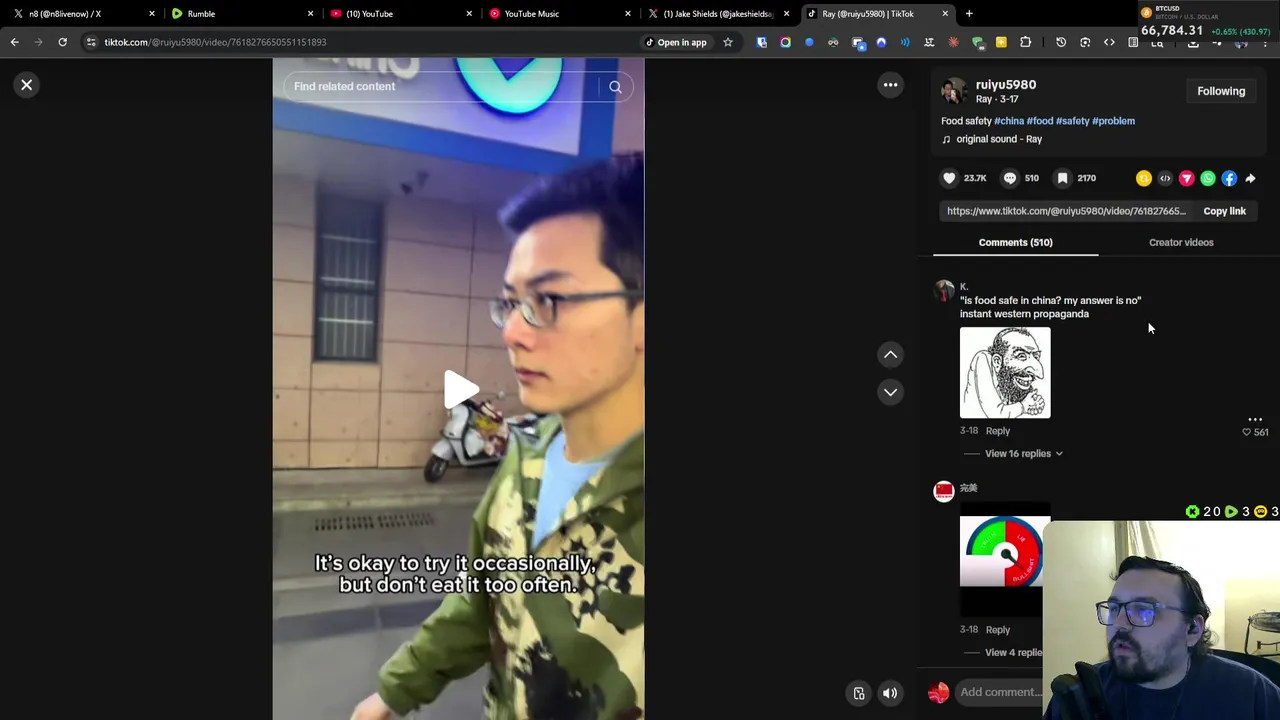
Task: Click the browser history clock icon
Action: (x=1061, y=42)
